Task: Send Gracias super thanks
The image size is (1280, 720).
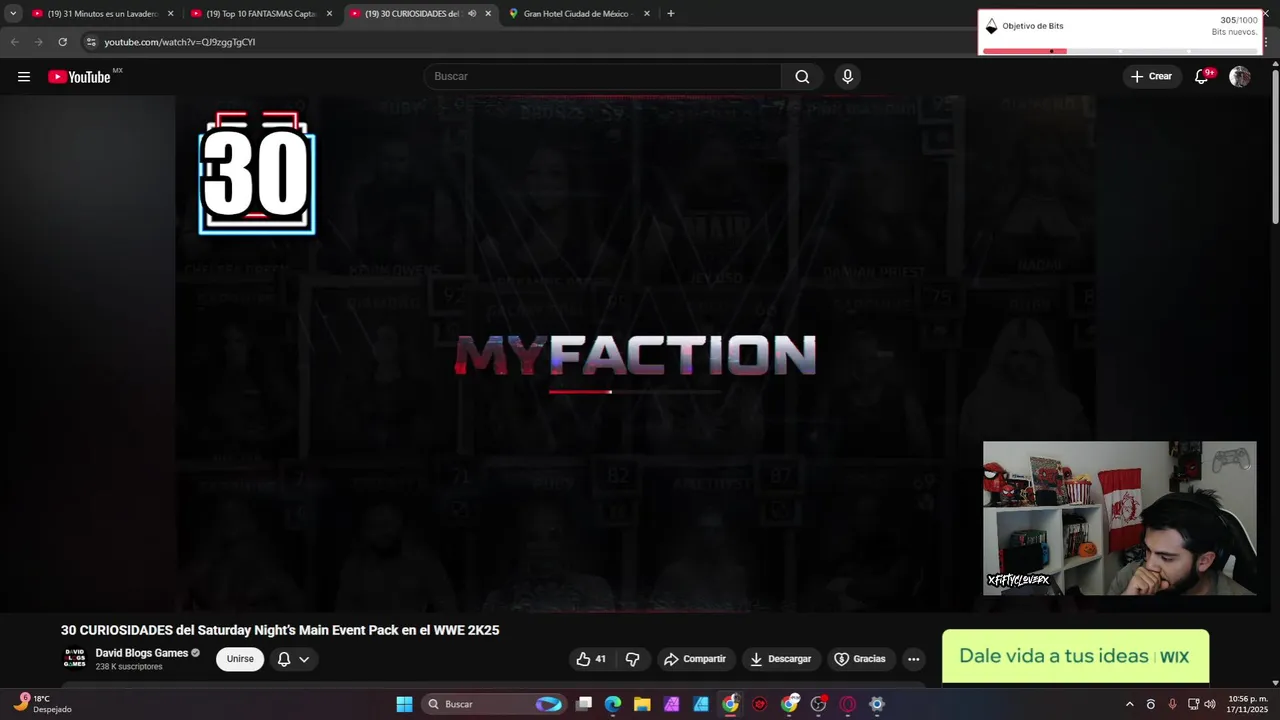Action: (860, 659)
